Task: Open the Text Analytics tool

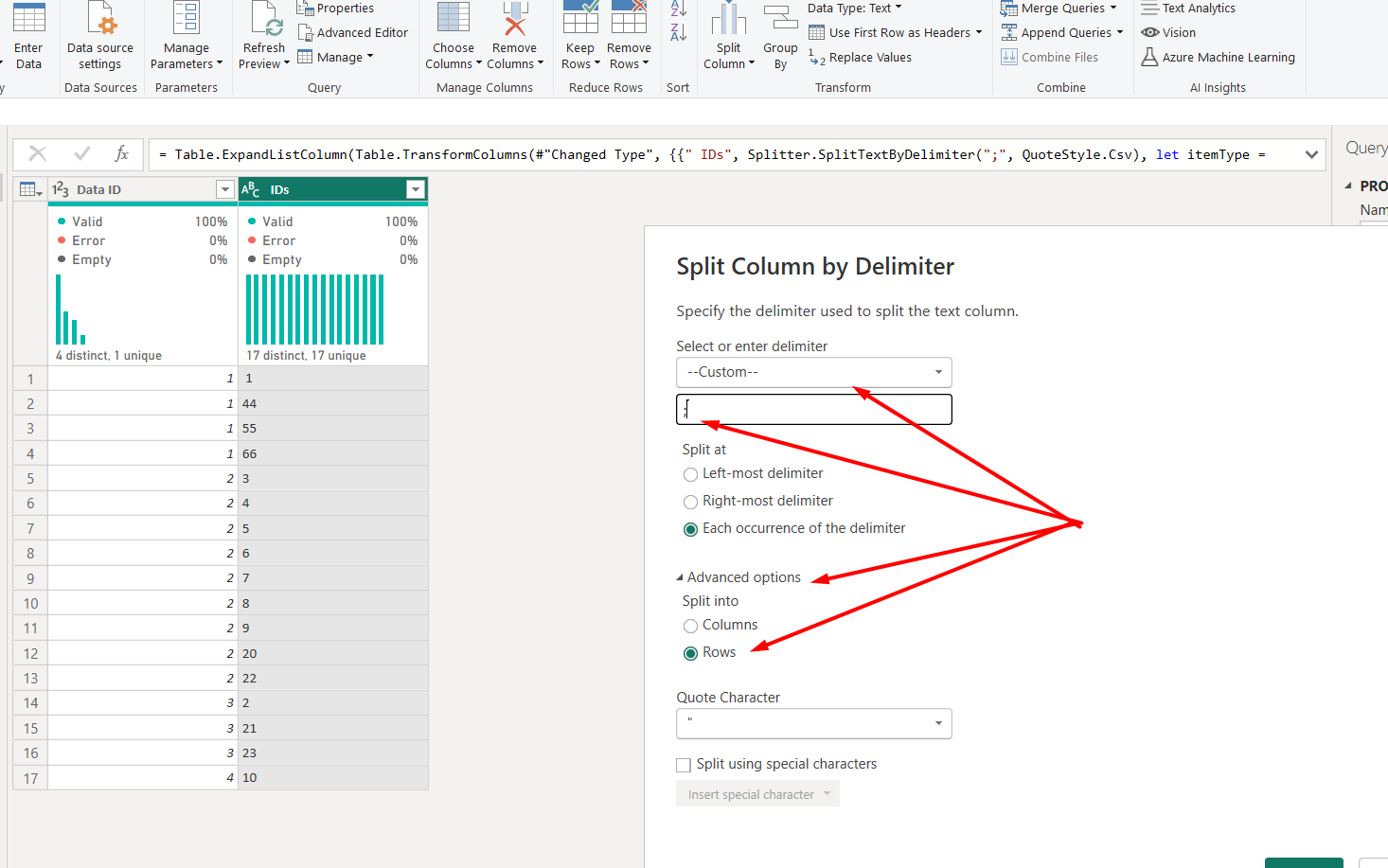Action: pyautogui.click(x=1188, y=9)
